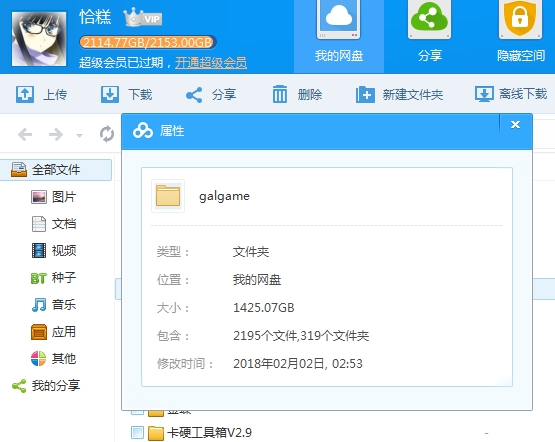Click the galgame folder name text

click(x=224, y=196)
